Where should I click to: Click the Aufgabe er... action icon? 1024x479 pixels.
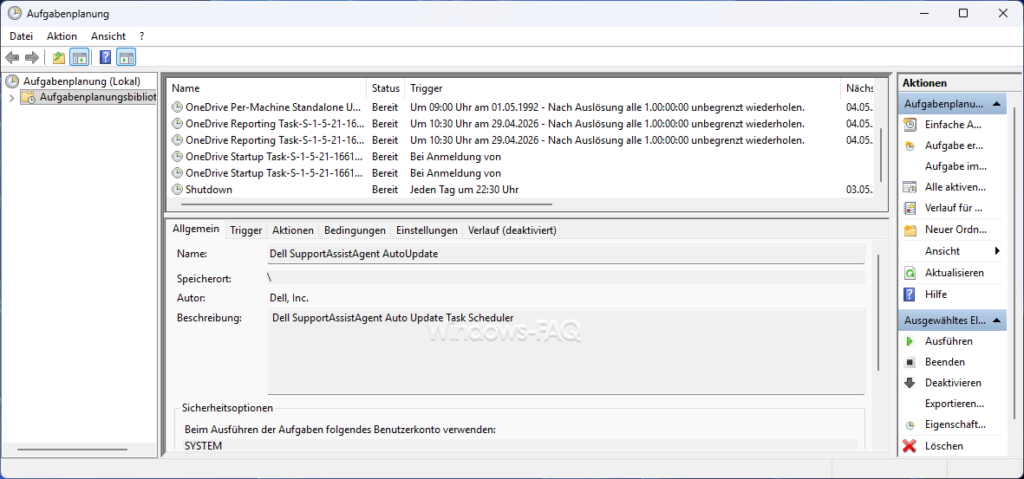[910, 146]
